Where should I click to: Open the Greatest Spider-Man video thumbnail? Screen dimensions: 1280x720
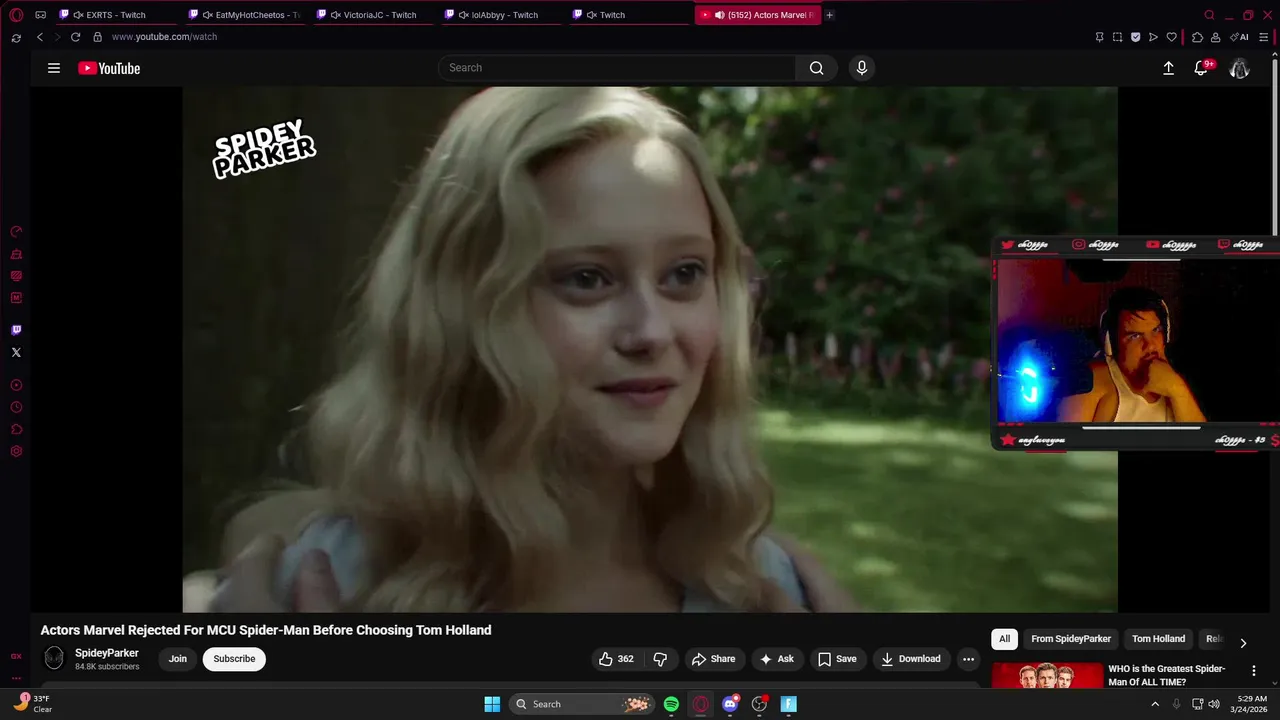1047,675
